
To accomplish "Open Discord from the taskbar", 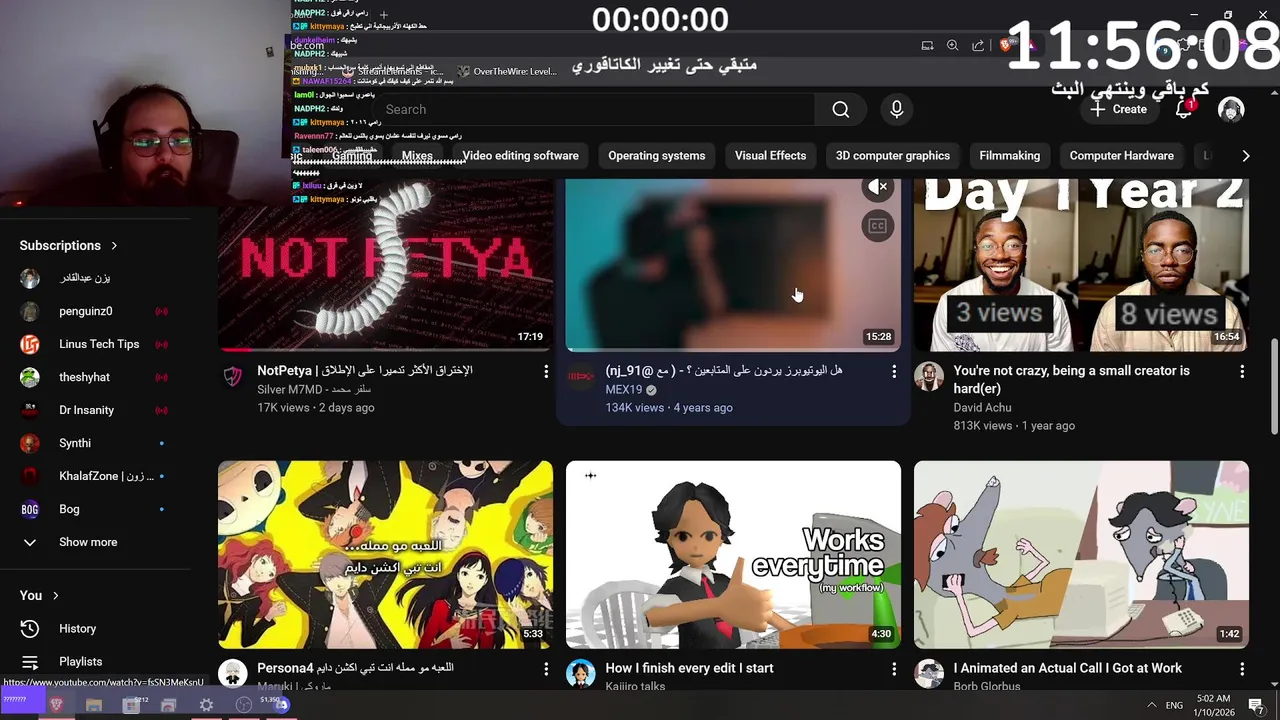I will [x=282, y=705].
